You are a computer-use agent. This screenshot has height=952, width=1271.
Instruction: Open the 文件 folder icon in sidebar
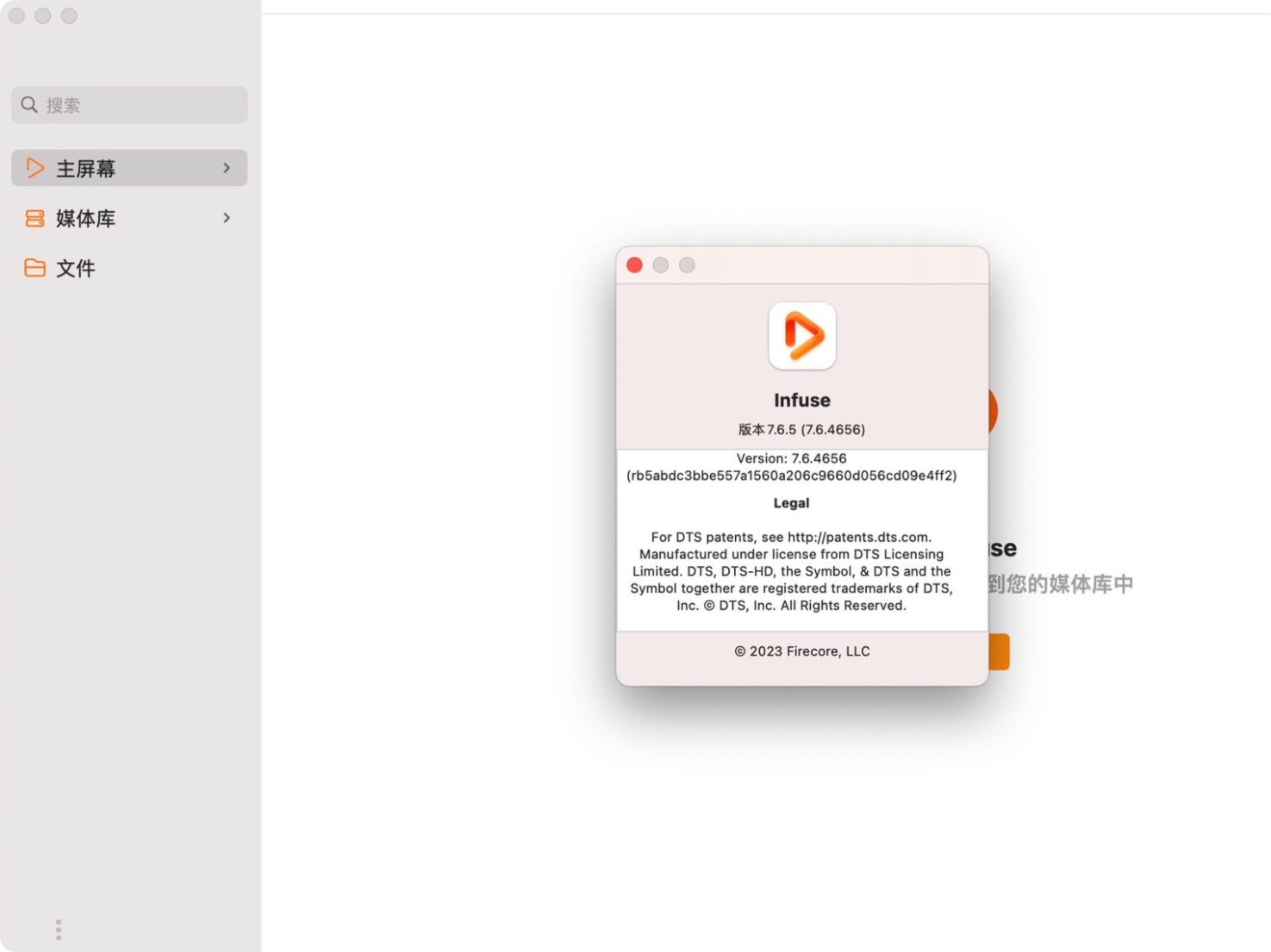(34, 267)
